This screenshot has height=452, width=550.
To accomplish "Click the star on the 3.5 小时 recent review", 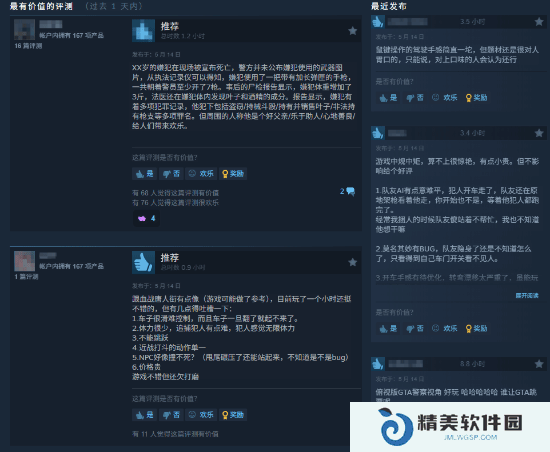I will coord(539,22).
